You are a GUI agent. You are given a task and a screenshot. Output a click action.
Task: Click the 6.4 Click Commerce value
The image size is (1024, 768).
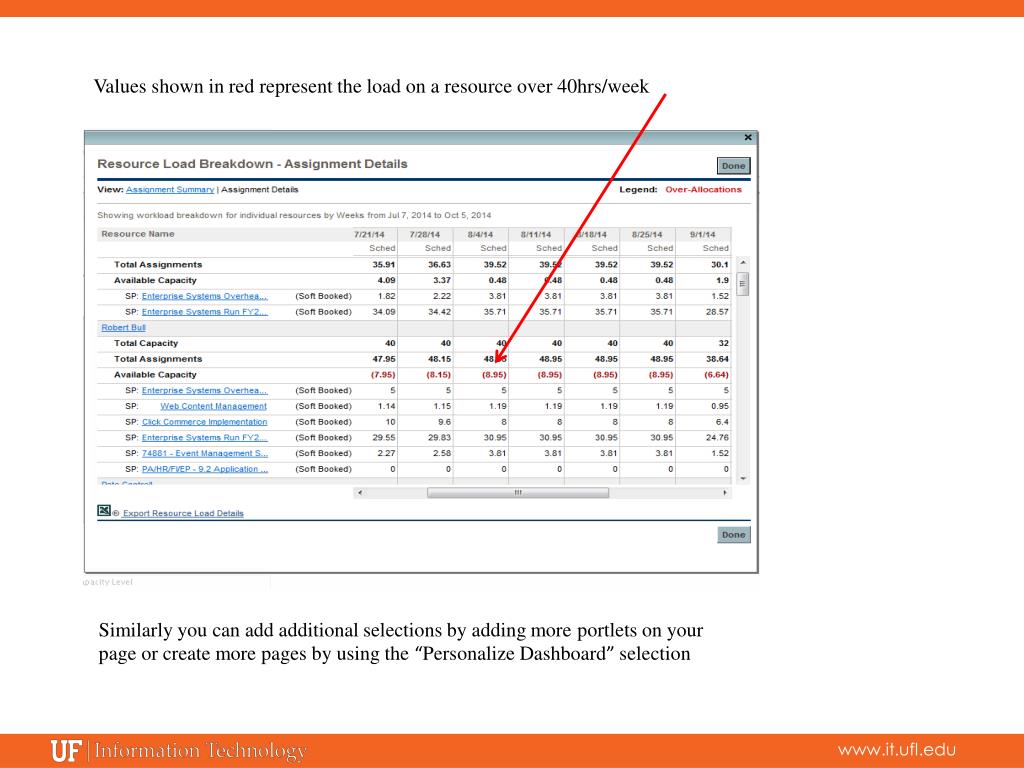(722, 422)
